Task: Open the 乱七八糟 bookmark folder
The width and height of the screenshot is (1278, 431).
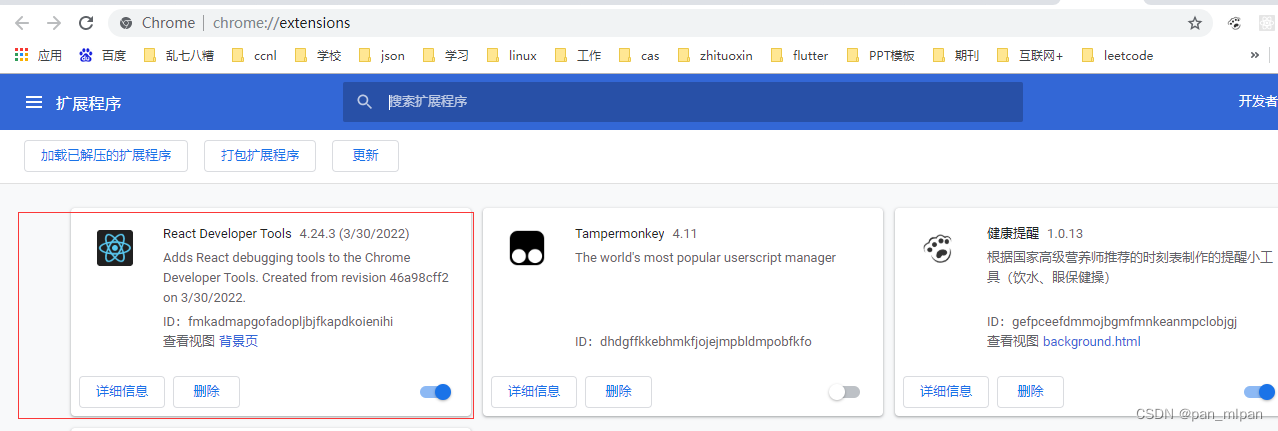Action: pos(179,55)
